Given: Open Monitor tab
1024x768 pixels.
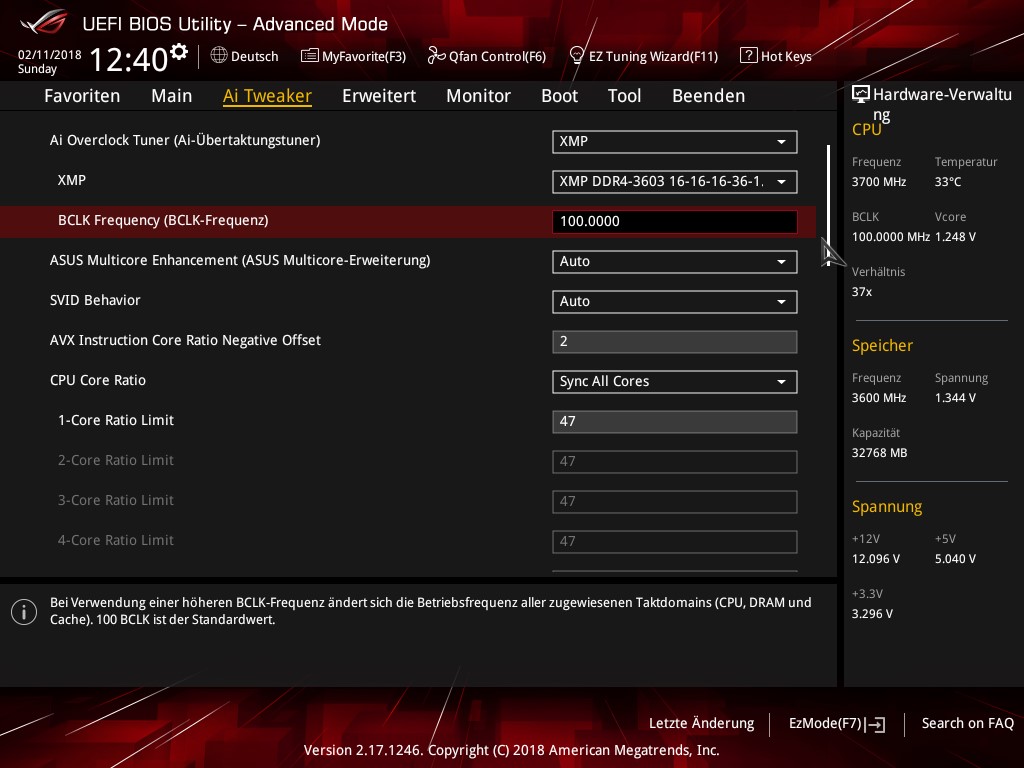Looking at the screenshot, I should point(478,96).
